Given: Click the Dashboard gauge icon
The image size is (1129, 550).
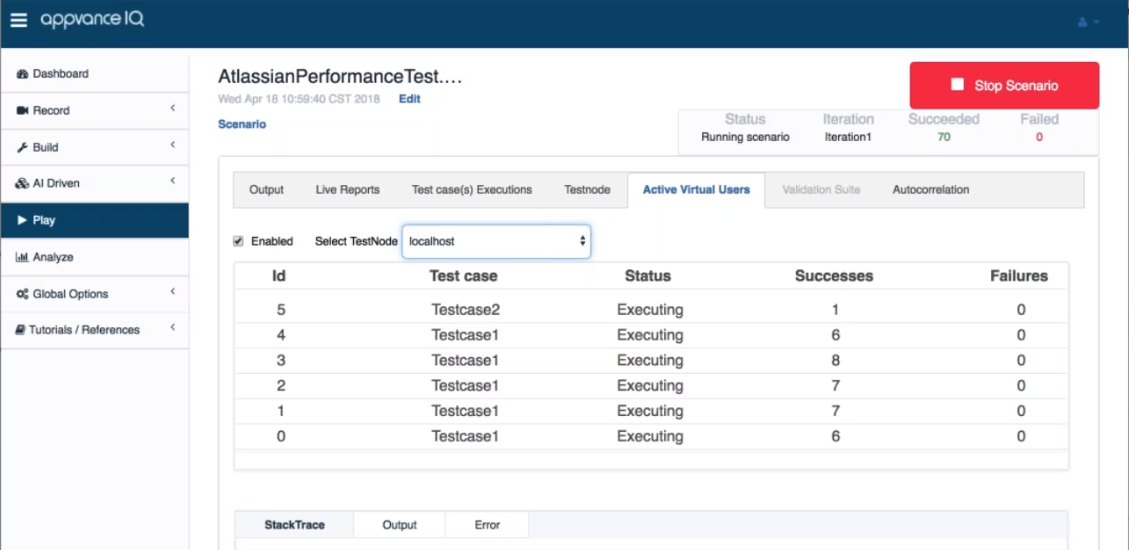Looking at the screenshot, I should 22,73.
